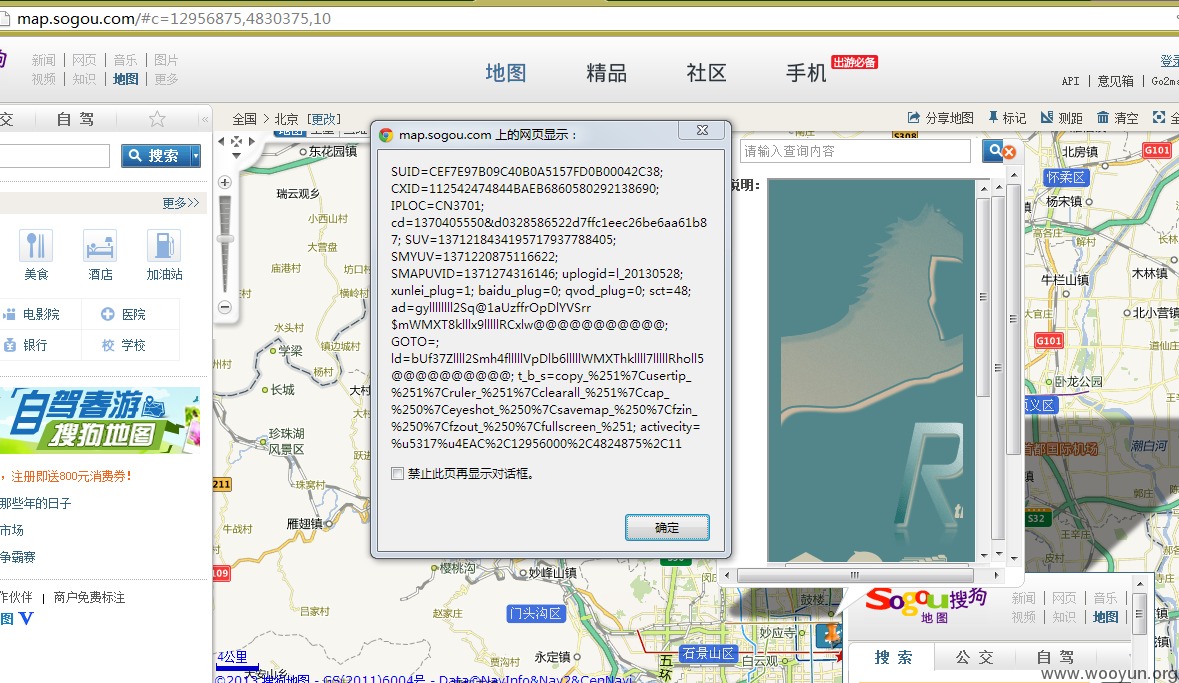This screenshot has width=1179, height=683.
Task: Open the 更多>> more categories link
Action: point(180,203)
